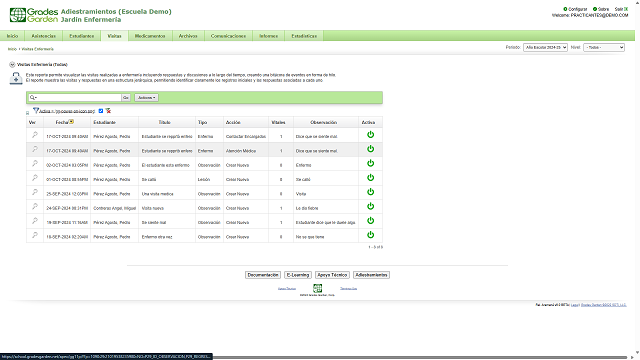Toggle Activa for 'Una visita medica'

370,192
